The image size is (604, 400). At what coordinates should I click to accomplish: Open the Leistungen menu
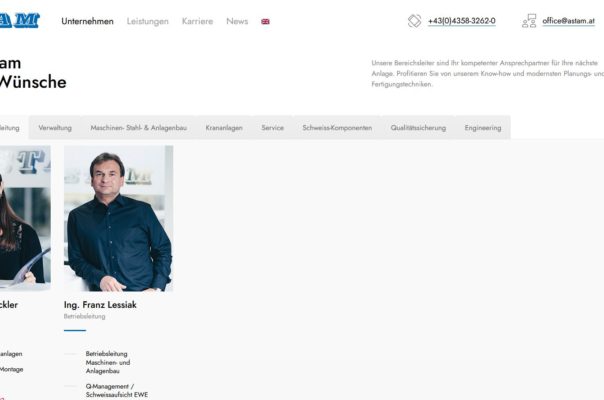(x=148, y=21)
